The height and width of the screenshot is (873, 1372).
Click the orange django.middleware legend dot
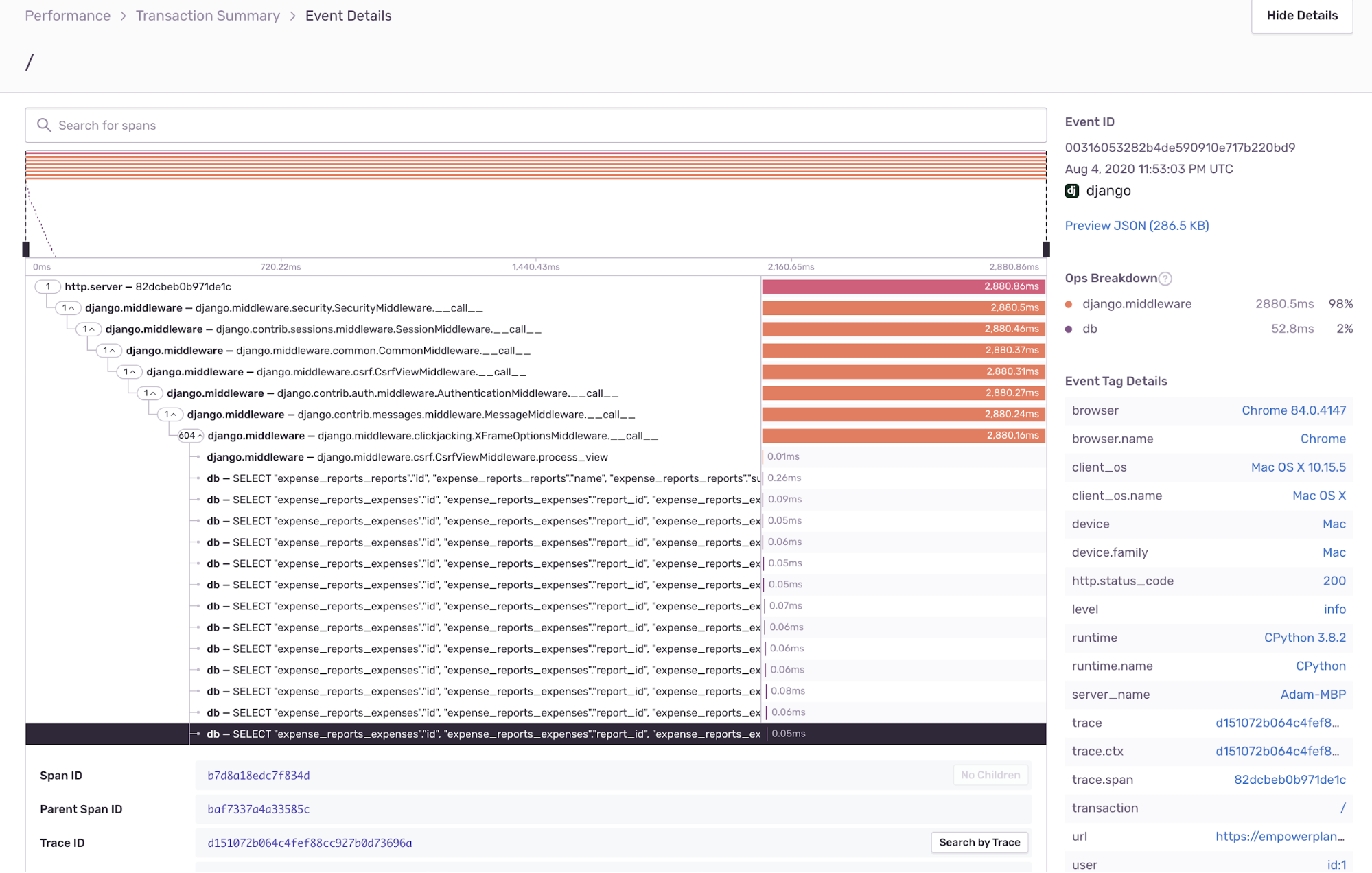click(1069, 304)
